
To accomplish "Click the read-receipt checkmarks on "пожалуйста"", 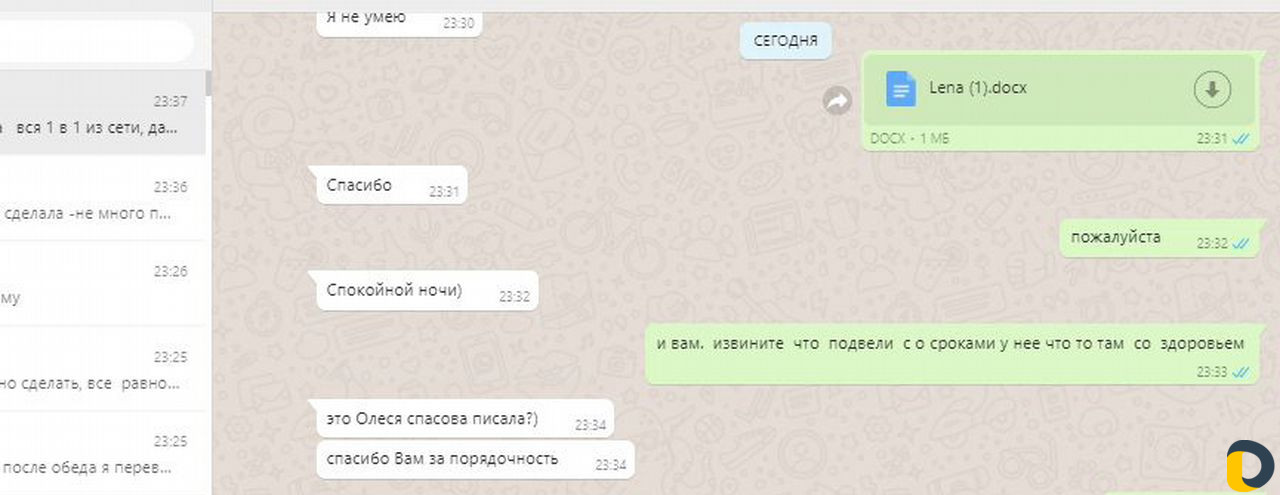I will (x=1241, y=243).
